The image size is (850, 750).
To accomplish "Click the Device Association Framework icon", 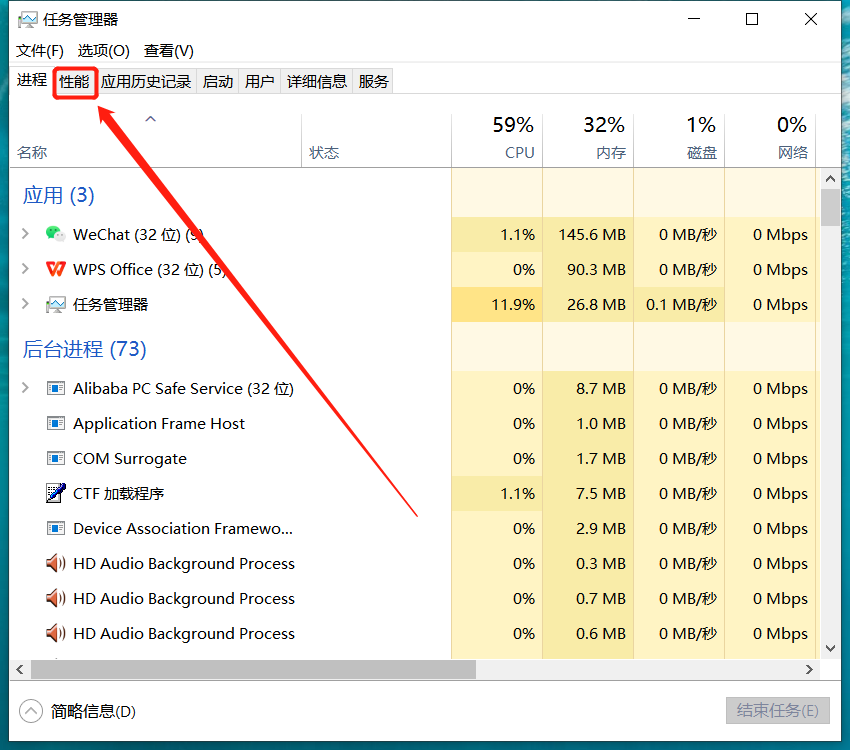I will [x=55, y=528].
